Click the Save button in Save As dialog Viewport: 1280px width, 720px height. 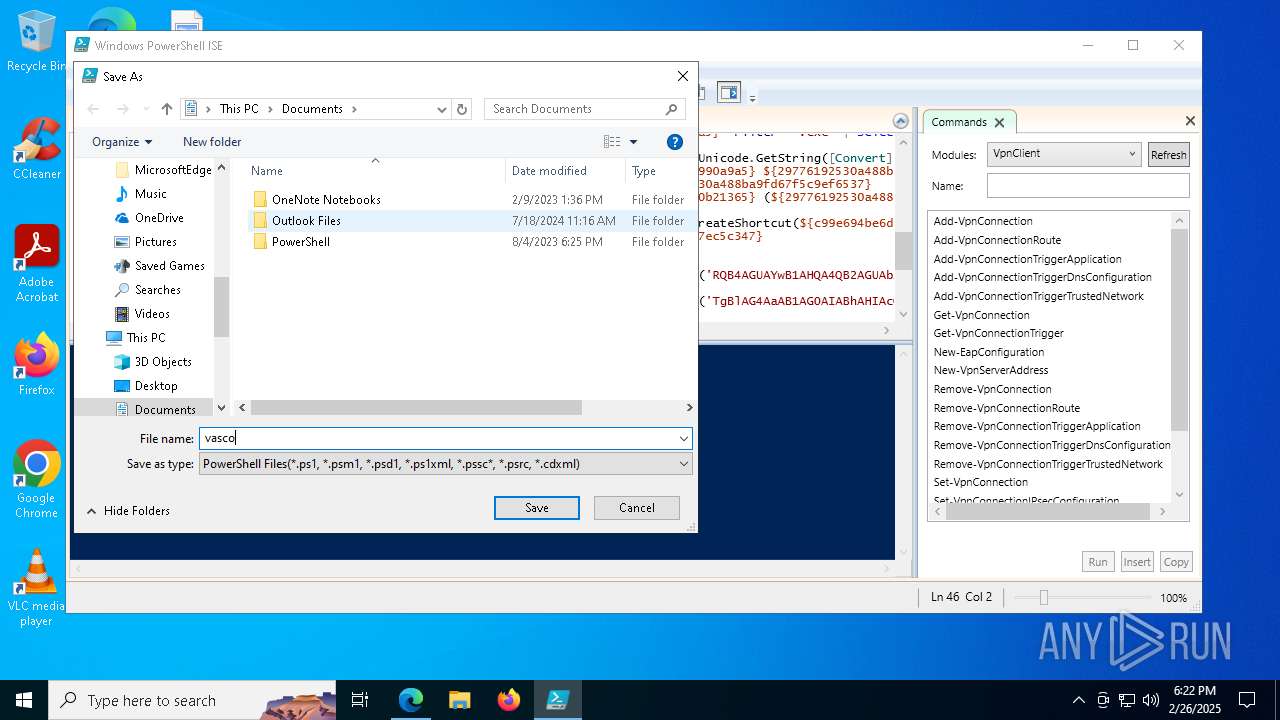click(536, 508)
